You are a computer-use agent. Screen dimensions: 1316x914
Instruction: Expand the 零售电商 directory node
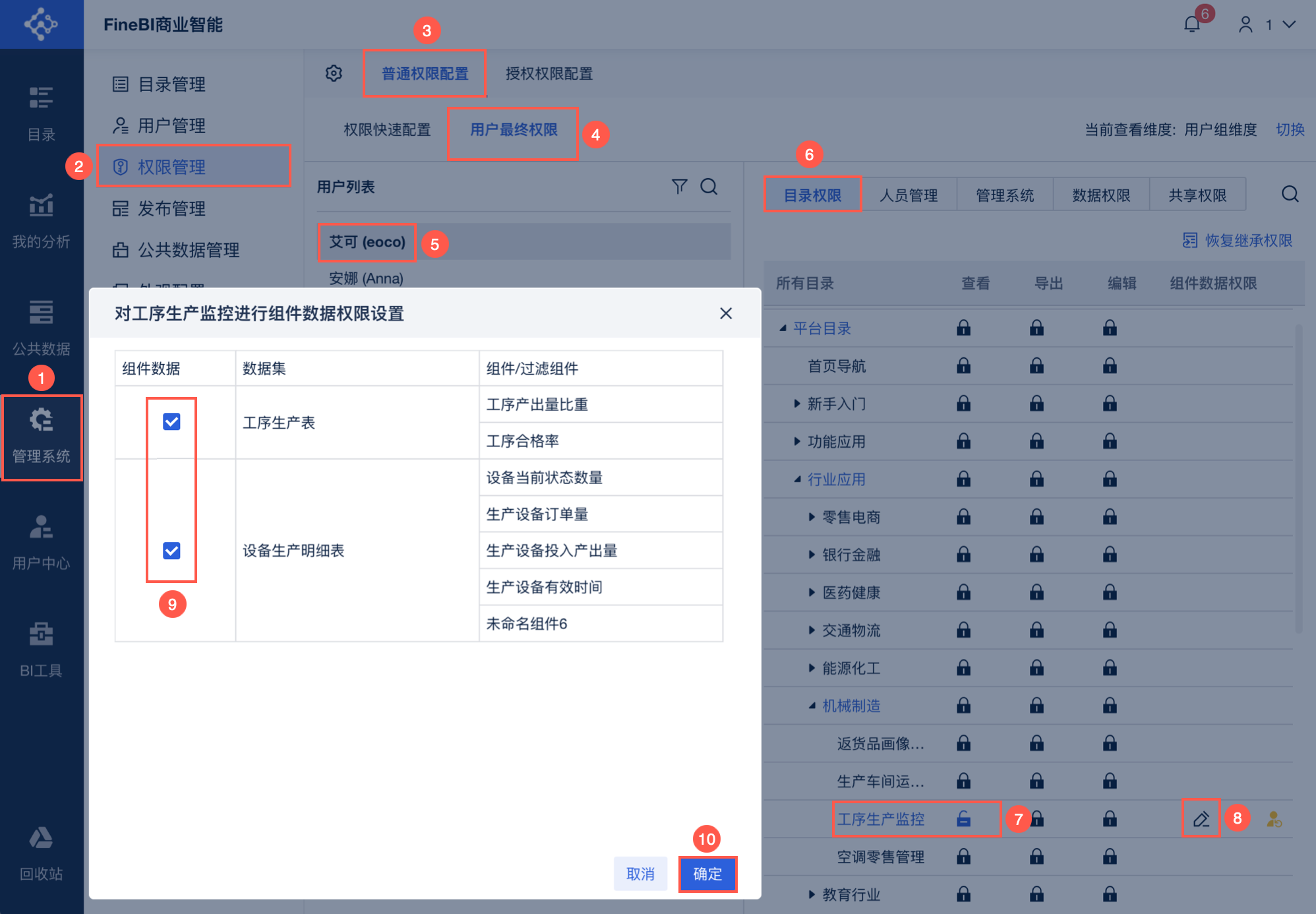[x=812, y=517]
